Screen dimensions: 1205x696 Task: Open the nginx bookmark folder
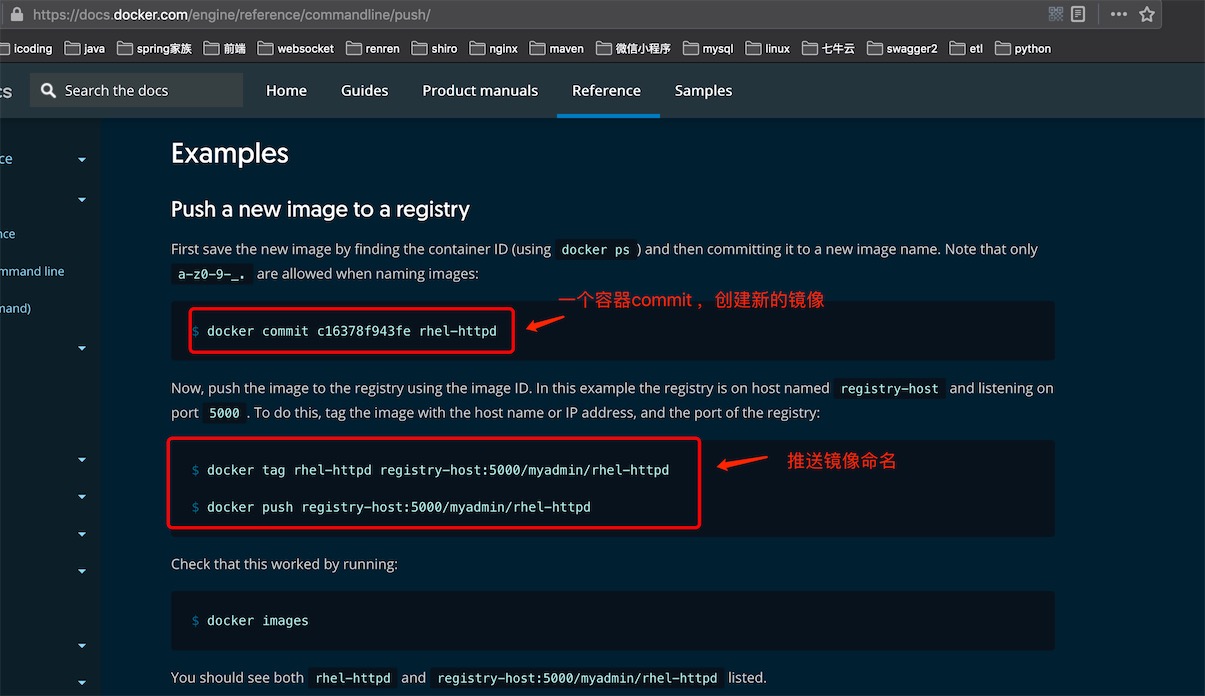(494, 48)
